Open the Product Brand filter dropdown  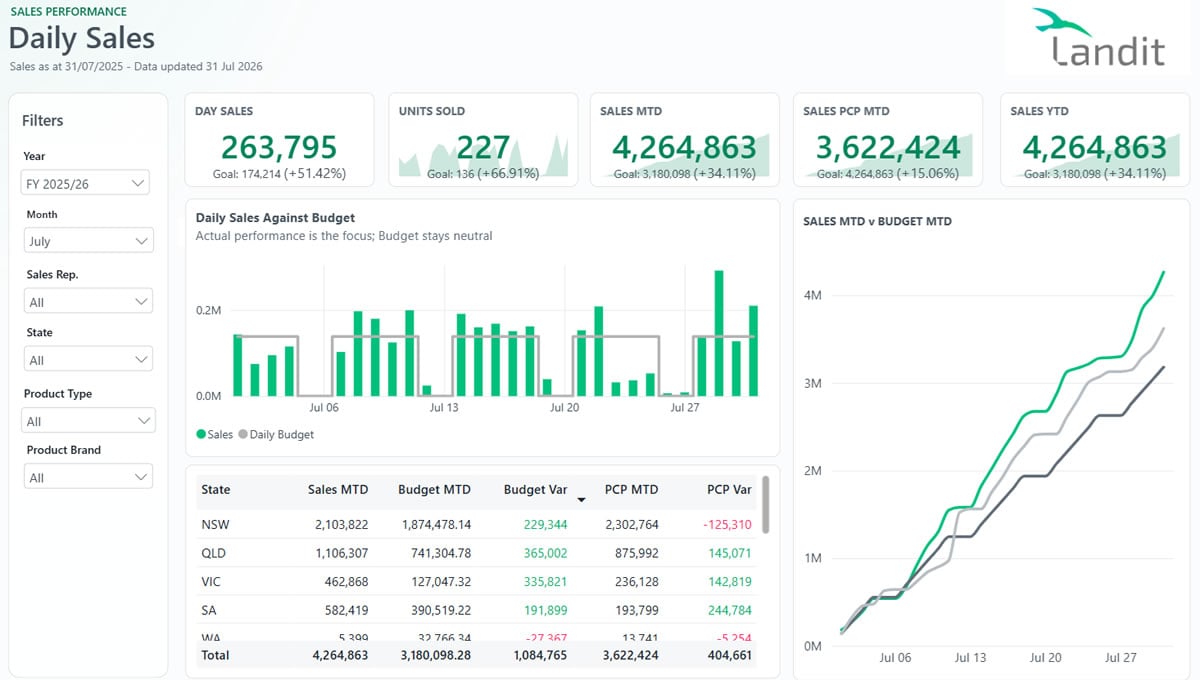(88, 477)
